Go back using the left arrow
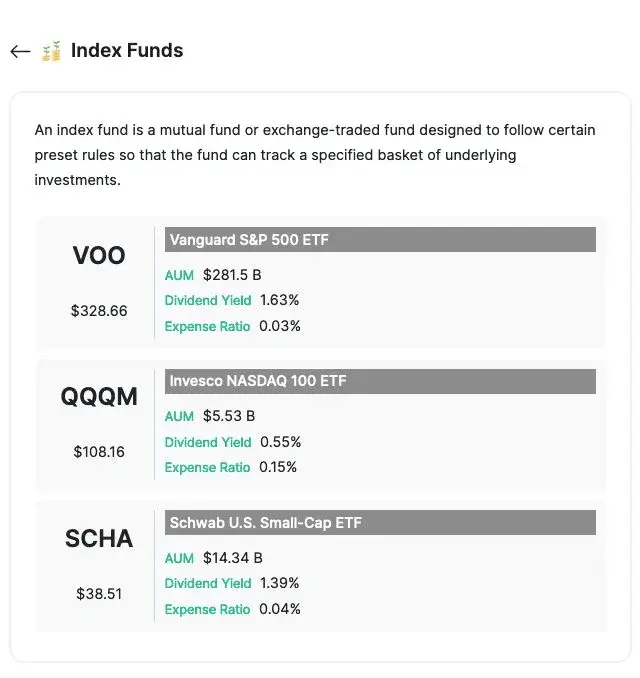This screenshot has height=678, width=640. 20,51
